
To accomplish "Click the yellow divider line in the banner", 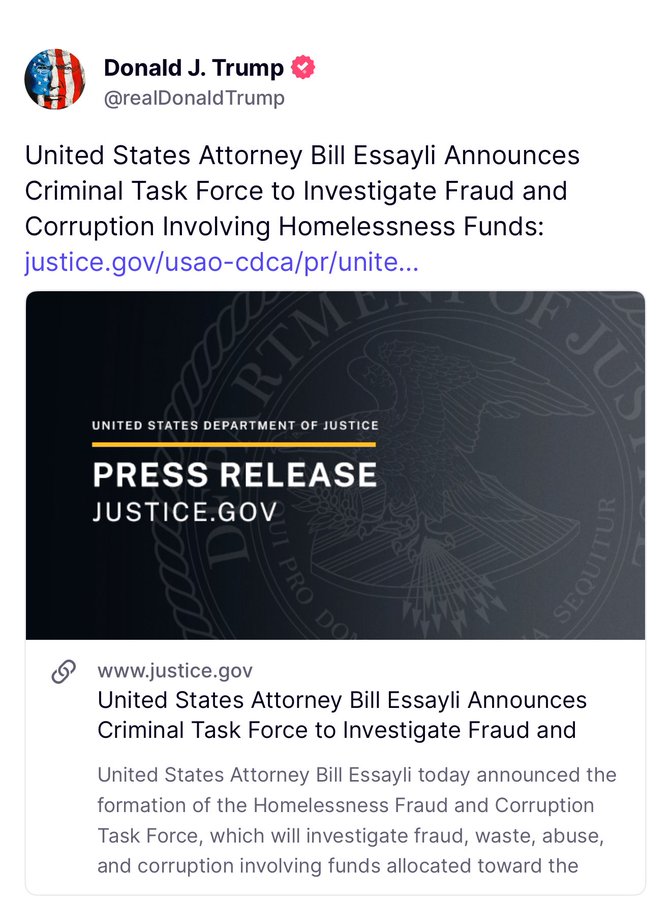I will pyautogui.click(x=234, y=444).
